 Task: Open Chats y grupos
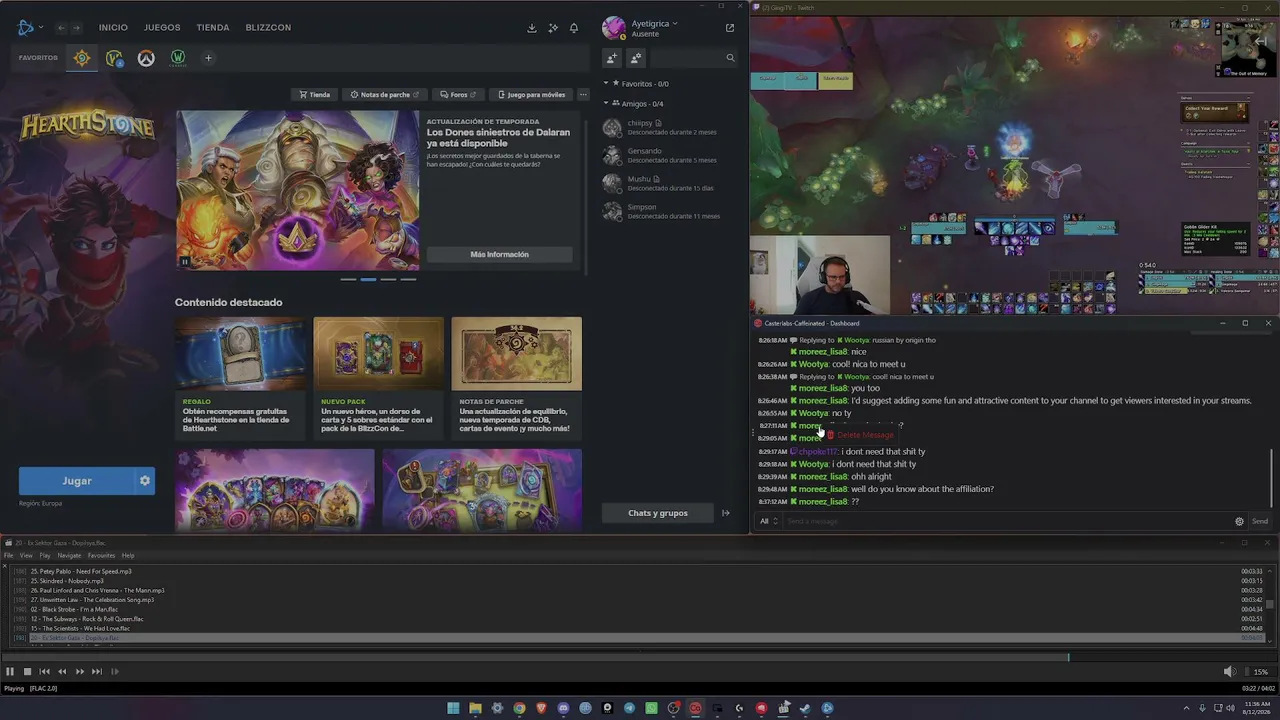point(658,513)
